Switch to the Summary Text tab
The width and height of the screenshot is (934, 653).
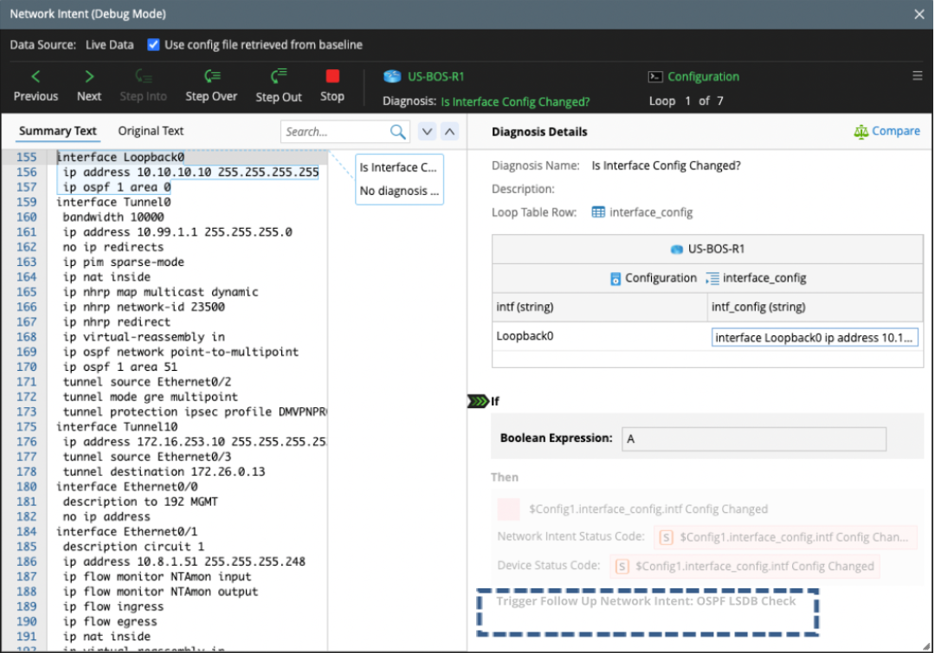(x=58, y=131)
